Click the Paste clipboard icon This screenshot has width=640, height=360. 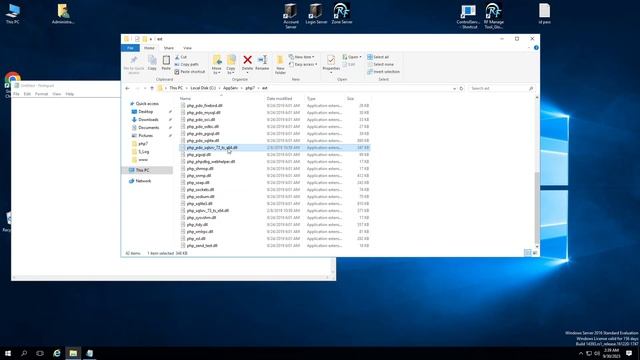pyautogui.click(x=166, y=60)
